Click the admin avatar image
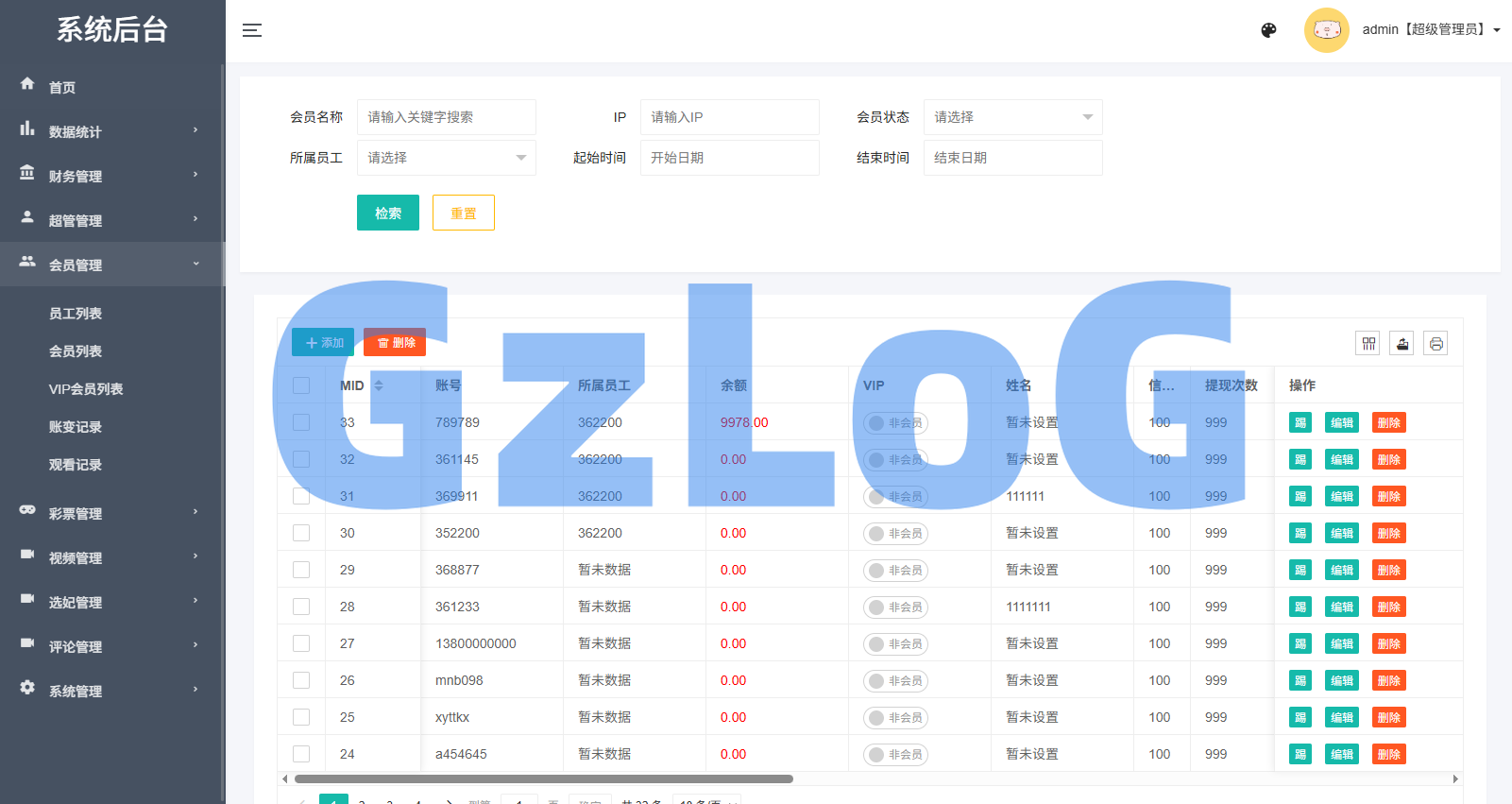Viewport: 1512px width, 804px height. click(1326, 30)
